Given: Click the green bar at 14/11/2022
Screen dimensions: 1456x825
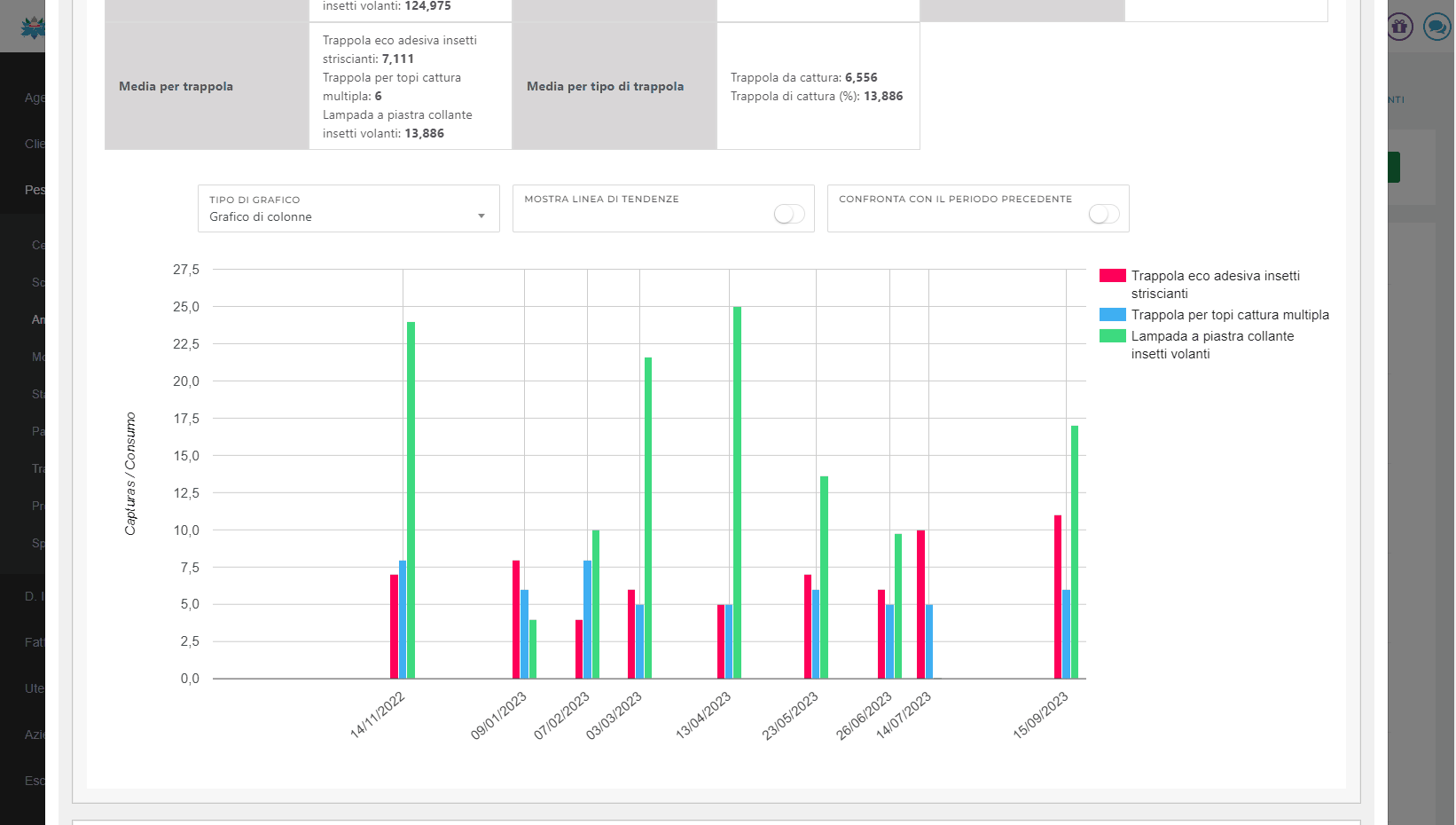Looking at the screenshot, I should [x=411, y=500].
